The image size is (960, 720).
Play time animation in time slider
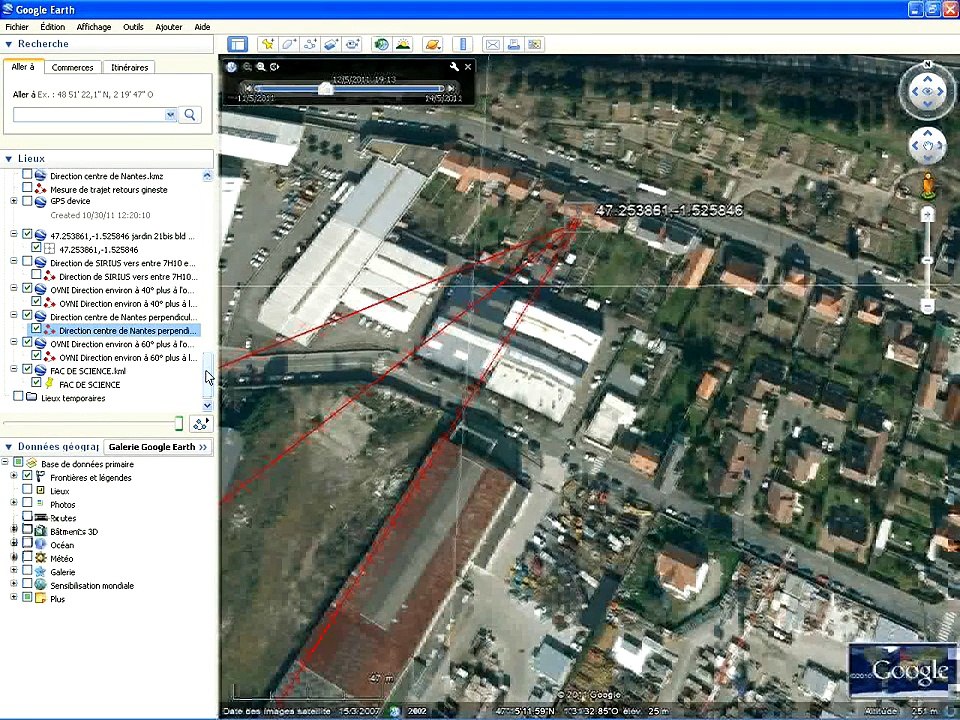coord(274,67)
